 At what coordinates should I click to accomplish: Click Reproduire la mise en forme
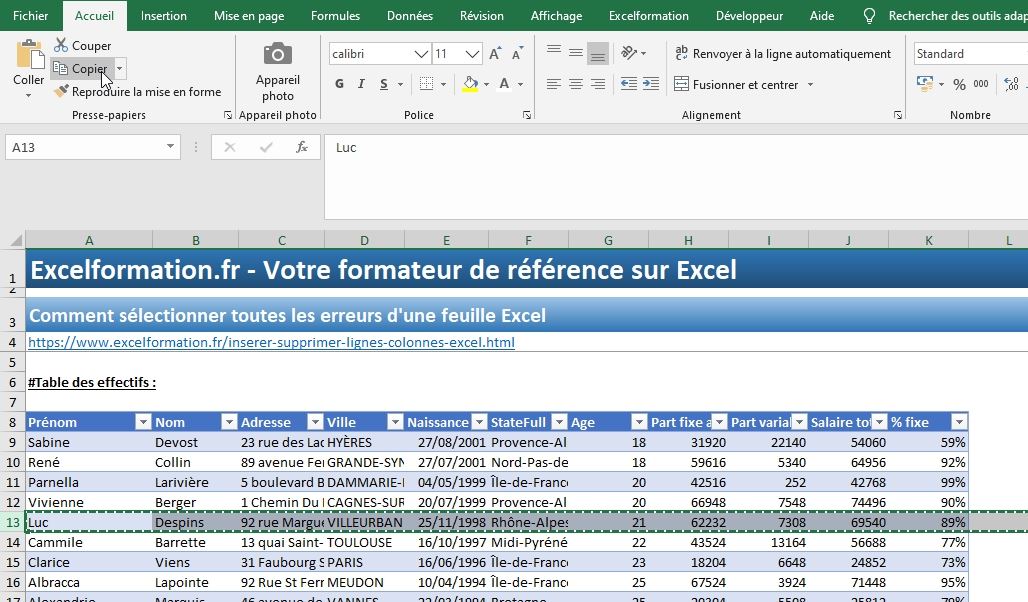point(138,92)
